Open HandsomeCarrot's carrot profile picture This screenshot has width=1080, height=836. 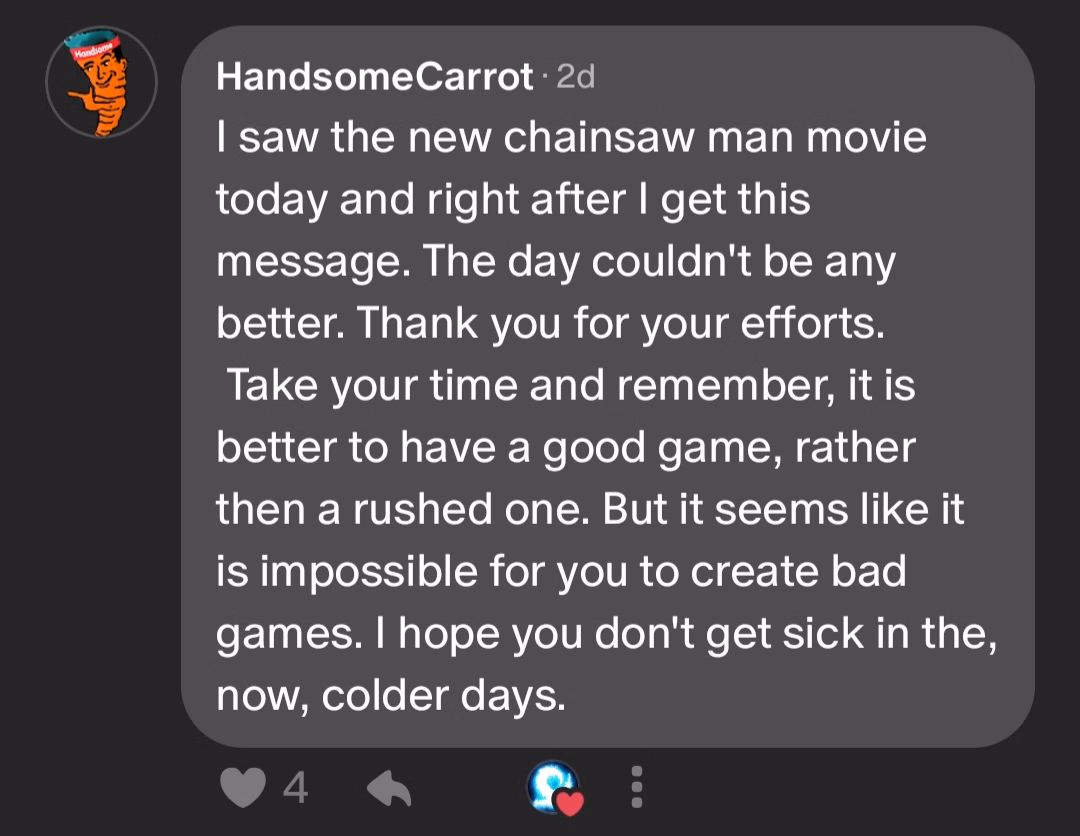(102, 82)
